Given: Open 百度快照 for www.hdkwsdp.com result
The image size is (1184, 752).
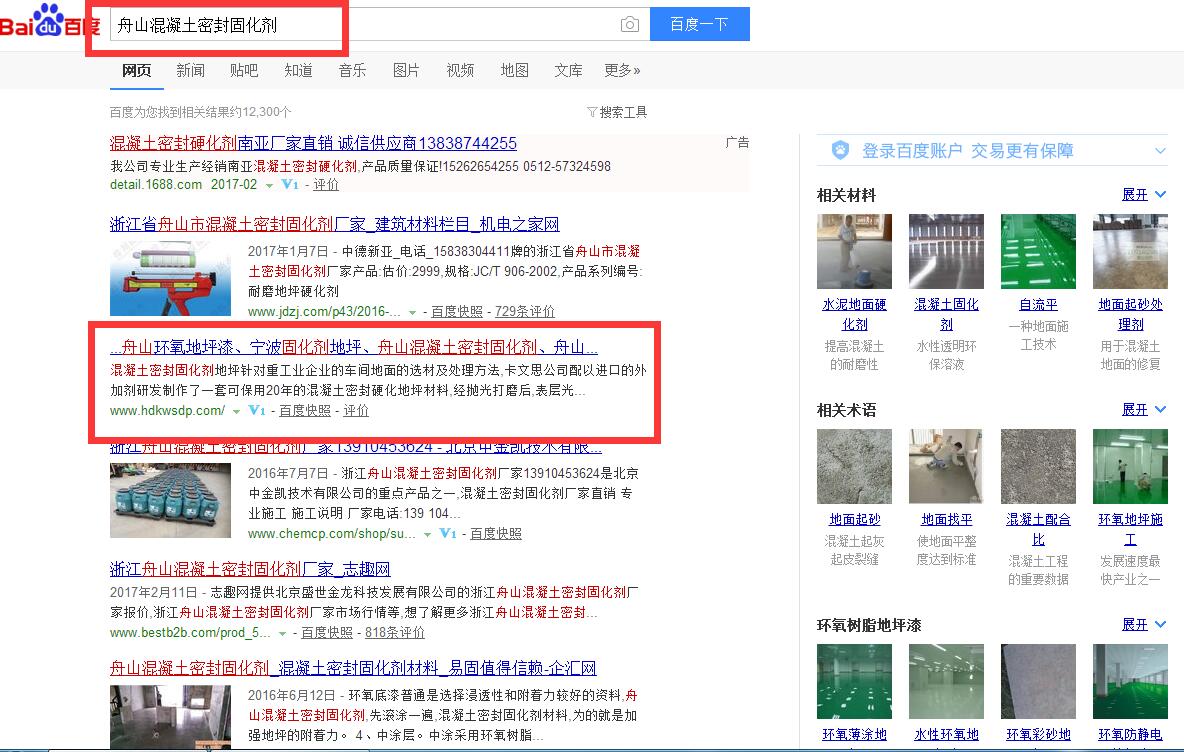Looking at the screenshot, I should point(305,410).
